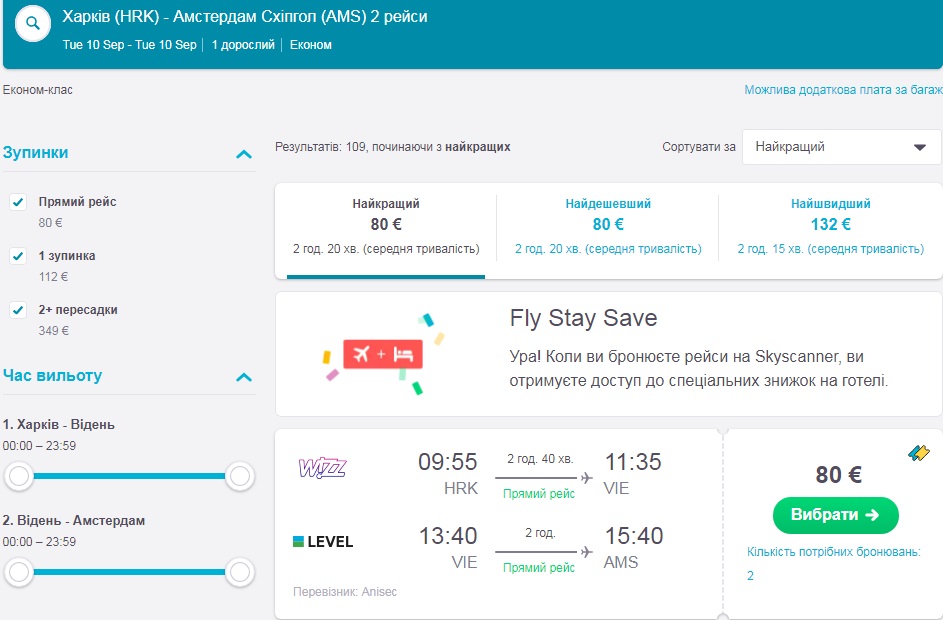
Task: Collapse the Час вильоту section chevron
Action: 243,377
